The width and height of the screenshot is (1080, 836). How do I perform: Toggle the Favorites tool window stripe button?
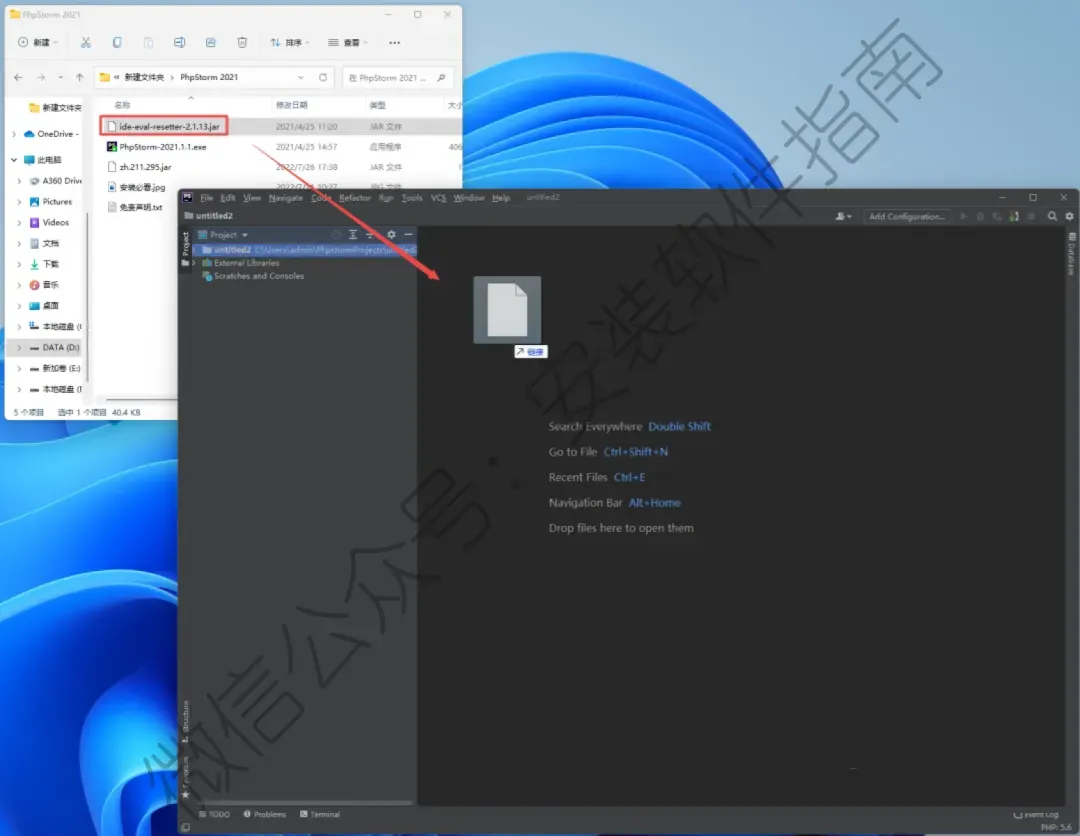(185, 777)
